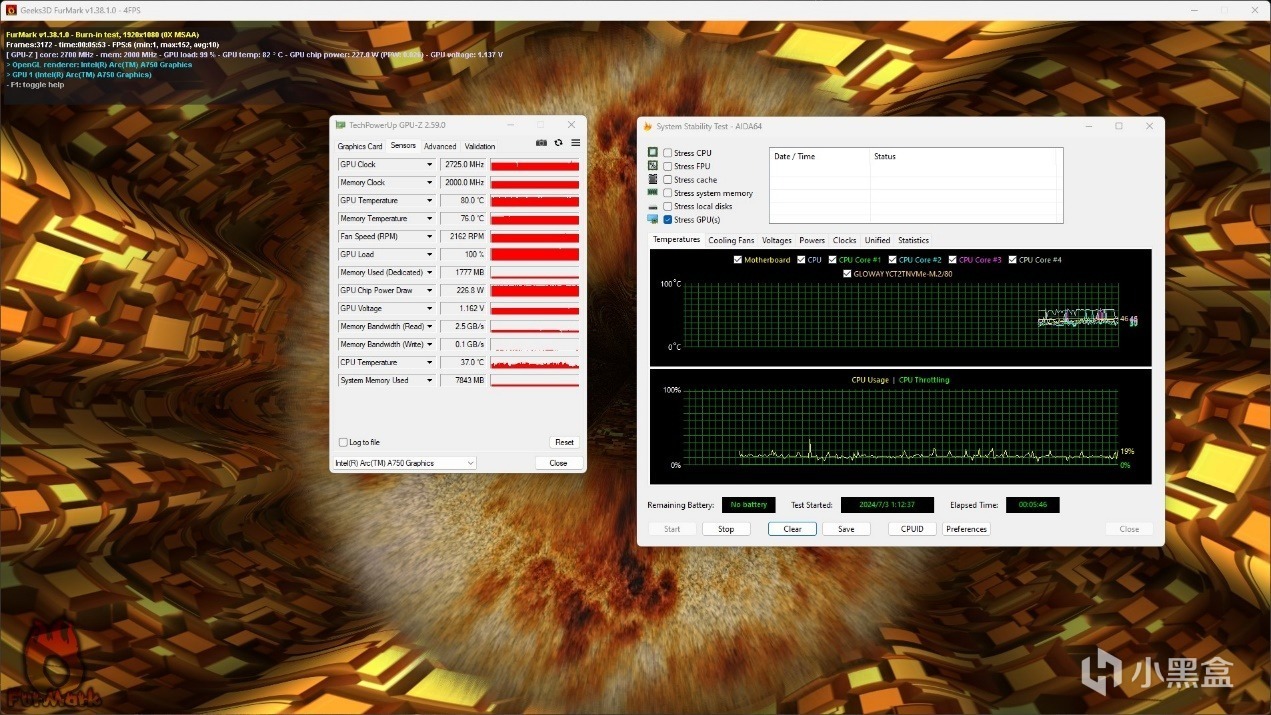Enable the Log to file checkbox in GPU-Z
1271x715 pixels.
(x=343, y=442)
